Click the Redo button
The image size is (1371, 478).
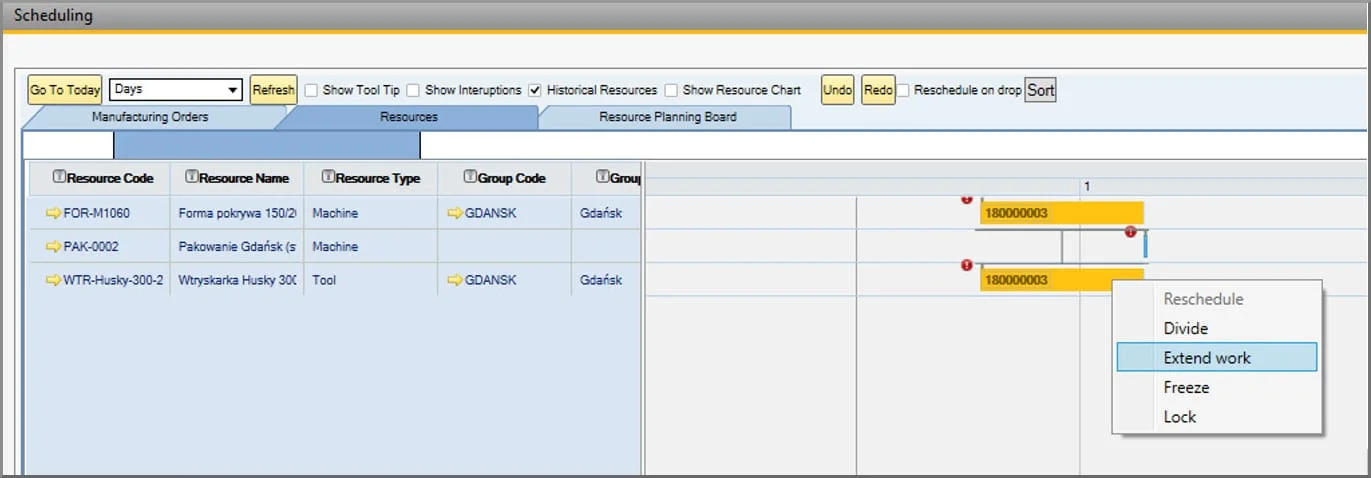tap(878, 90)
